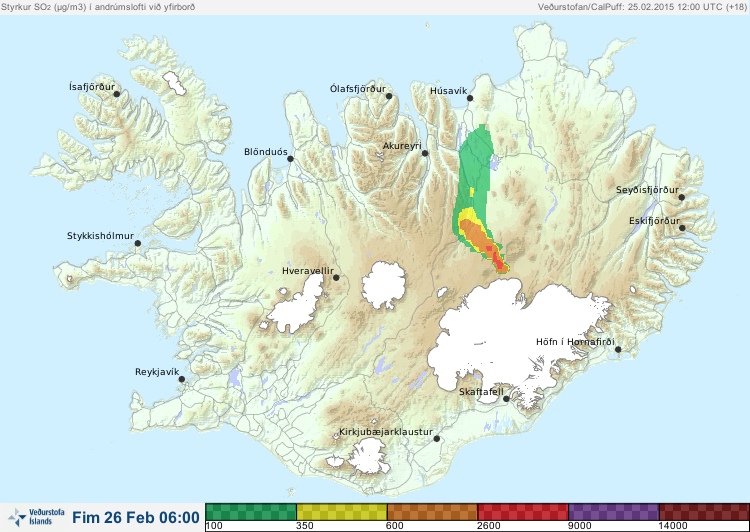This screenshot has height=532, width=750.
Task: Select the red 2600 legend swatch
Action: pyautogui.click(x=523, y=512)
